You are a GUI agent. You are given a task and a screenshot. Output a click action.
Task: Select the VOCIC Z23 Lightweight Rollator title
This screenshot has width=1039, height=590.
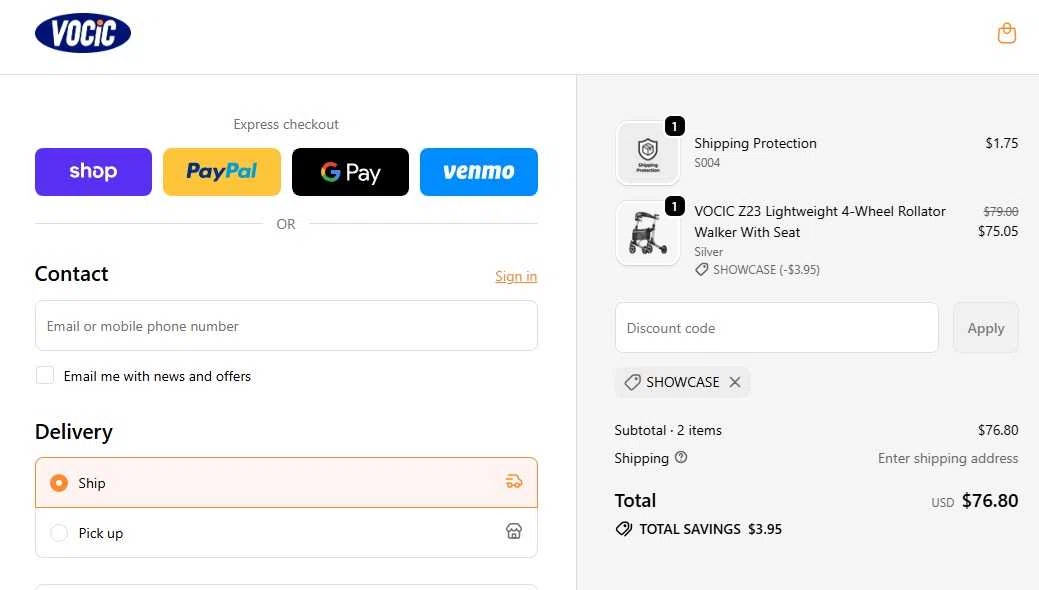pyautogui.click(x=820, y=221)
